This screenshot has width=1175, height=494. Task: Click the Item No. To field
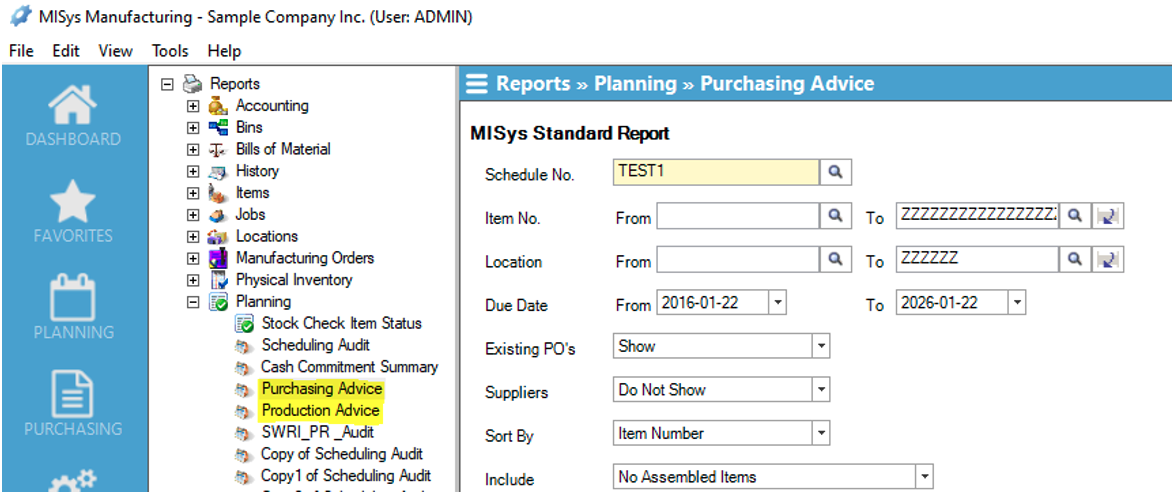coord(977,217)
